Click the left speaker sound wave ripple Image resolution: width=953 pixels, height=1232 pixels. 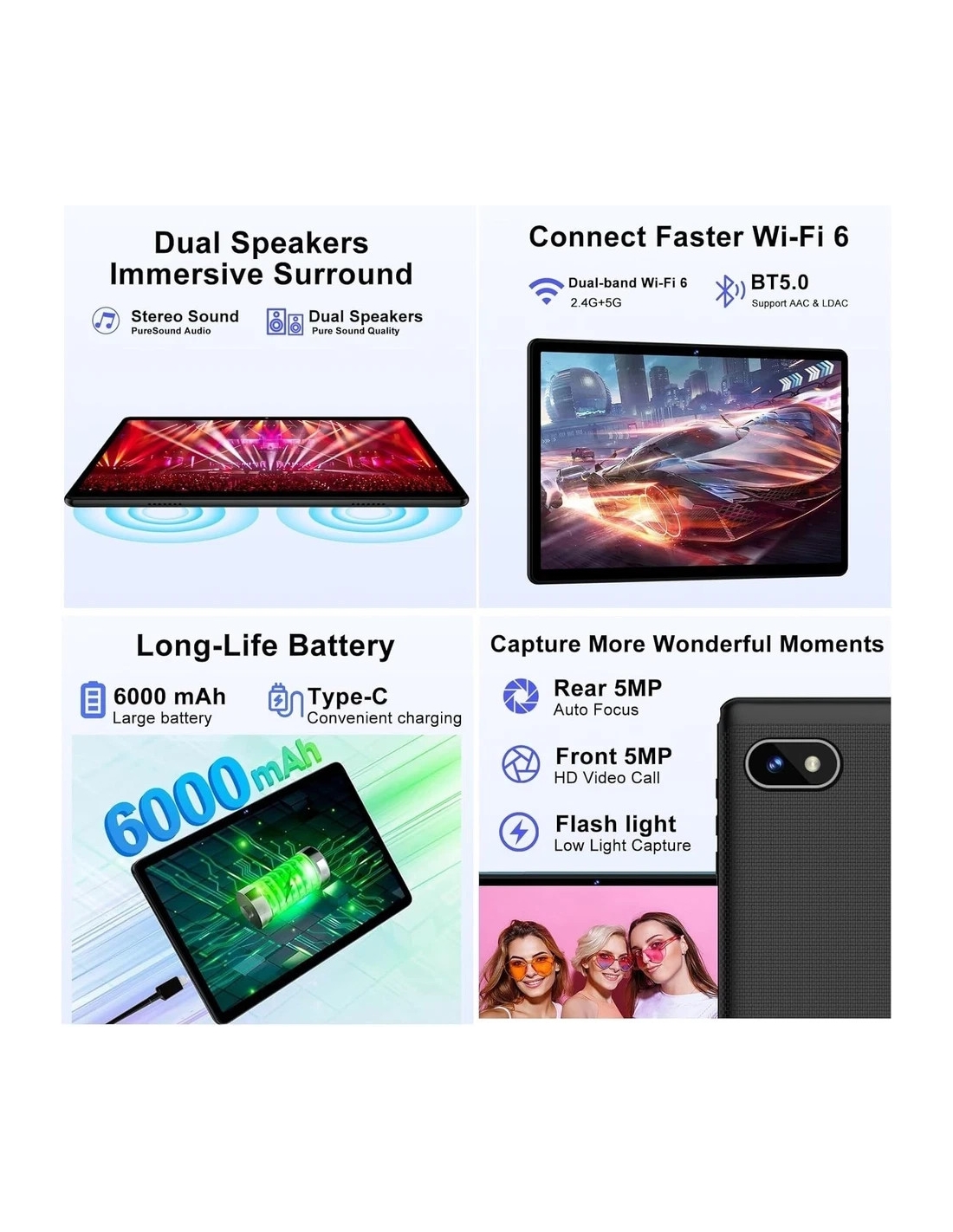(165, 520)
